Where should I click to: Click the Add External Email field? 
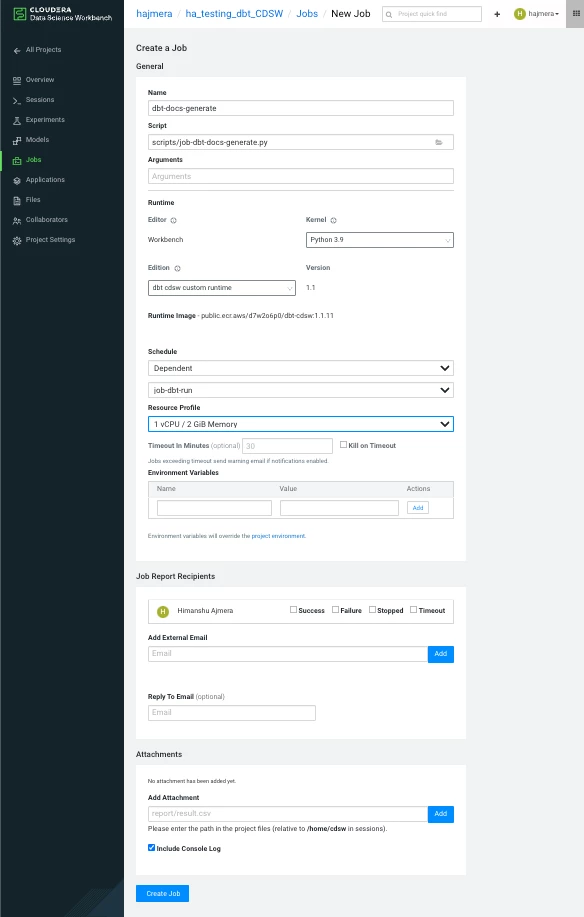(x=288, y=654)
